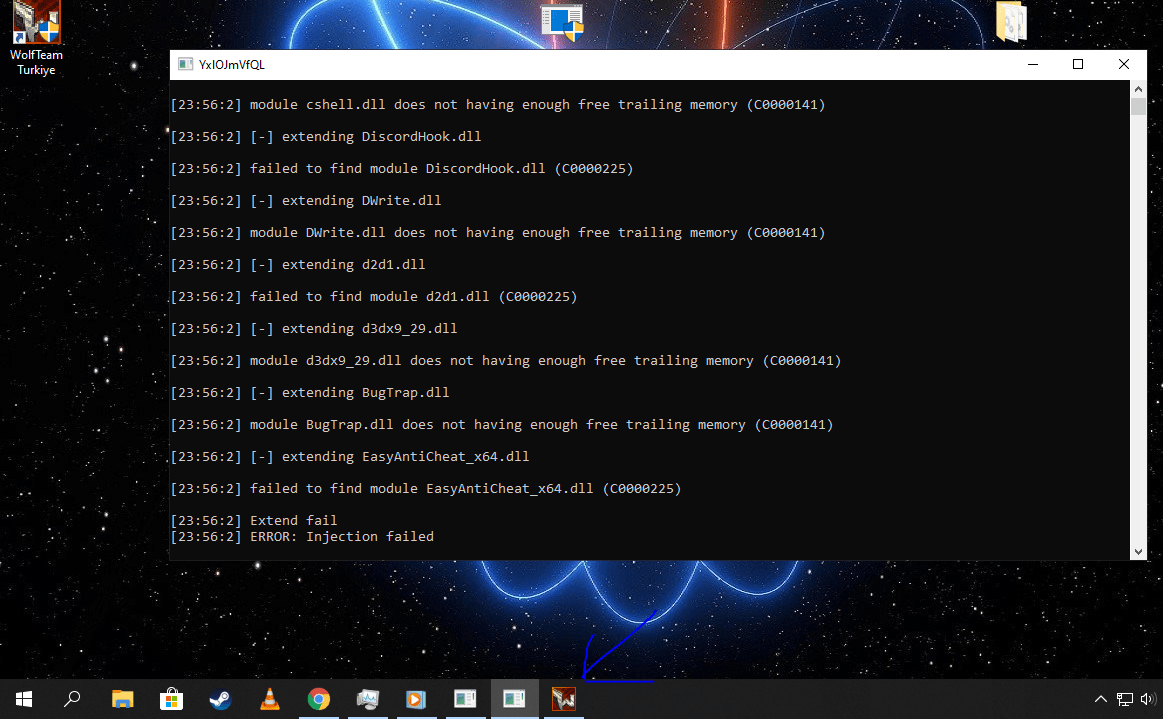Click the console scrollbar thumb
Screen dimensions: 1163x719
(x=1138, y=106)
